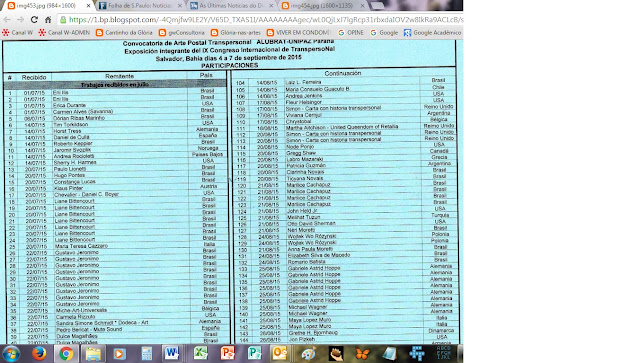Click the 'Grethe H. Bjornhaug' entry
Screen dimensions: 640x363
[313, 333]
